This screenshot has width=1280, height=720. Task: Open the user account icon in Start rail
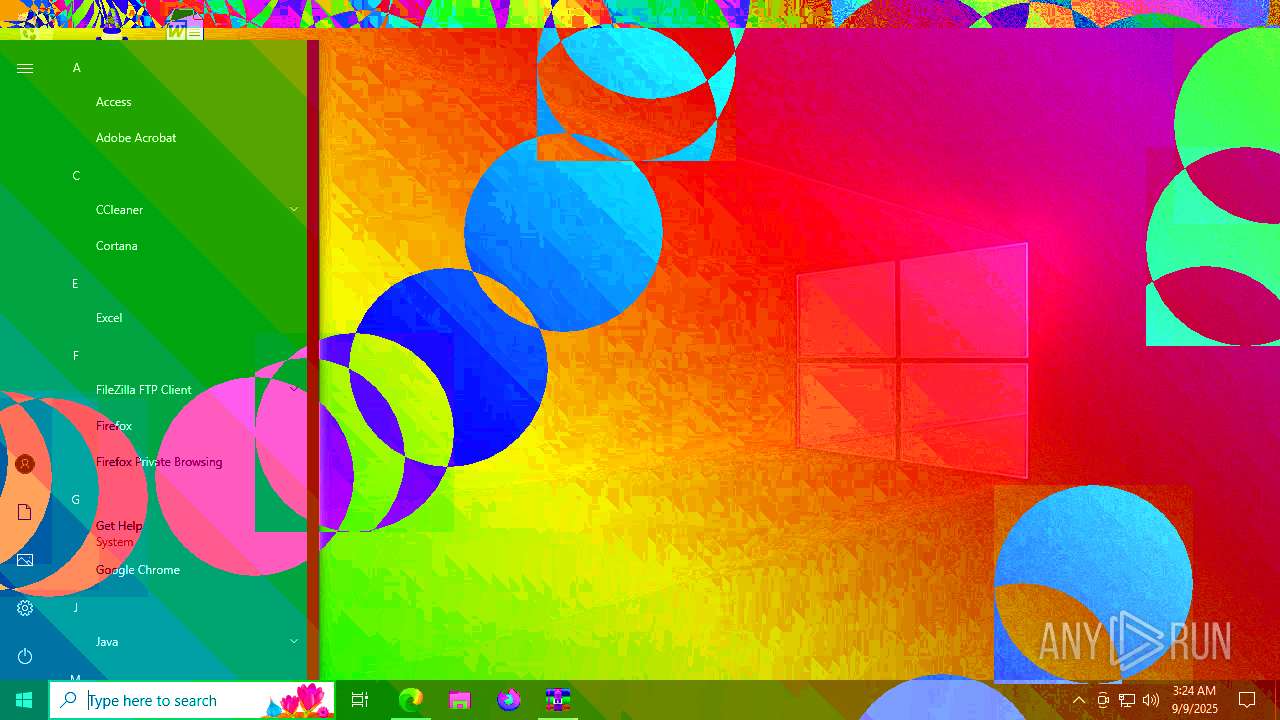(x=25, y=464)
